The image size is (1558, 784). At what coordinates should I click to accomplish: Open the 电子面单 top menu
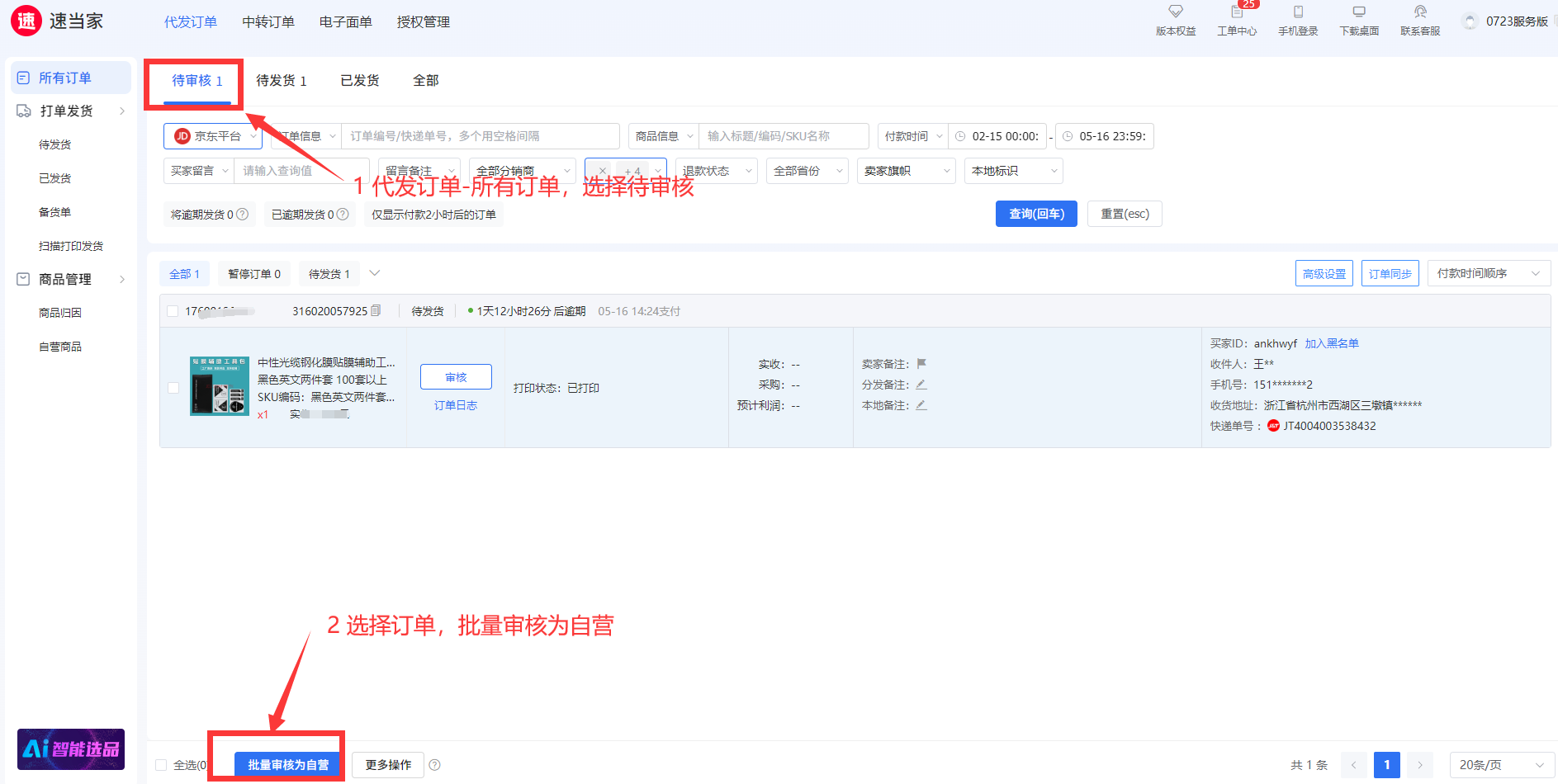pyautogui.click(x=345, y=22)
